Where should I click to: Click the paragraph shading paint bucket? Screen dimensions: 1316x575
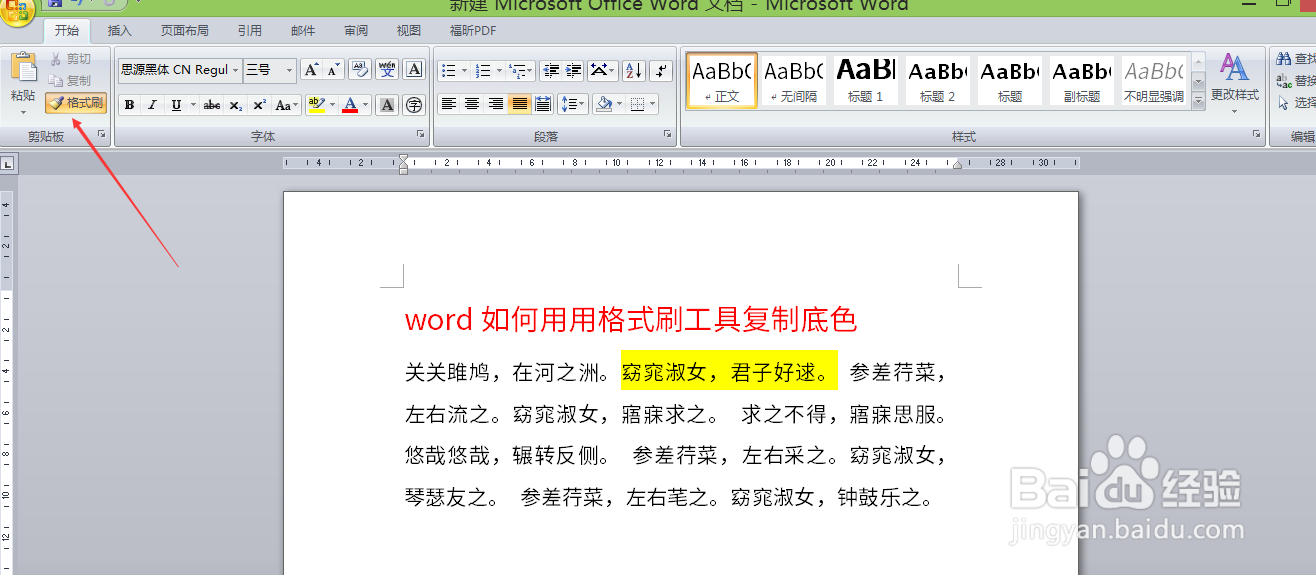pos(602,104)
